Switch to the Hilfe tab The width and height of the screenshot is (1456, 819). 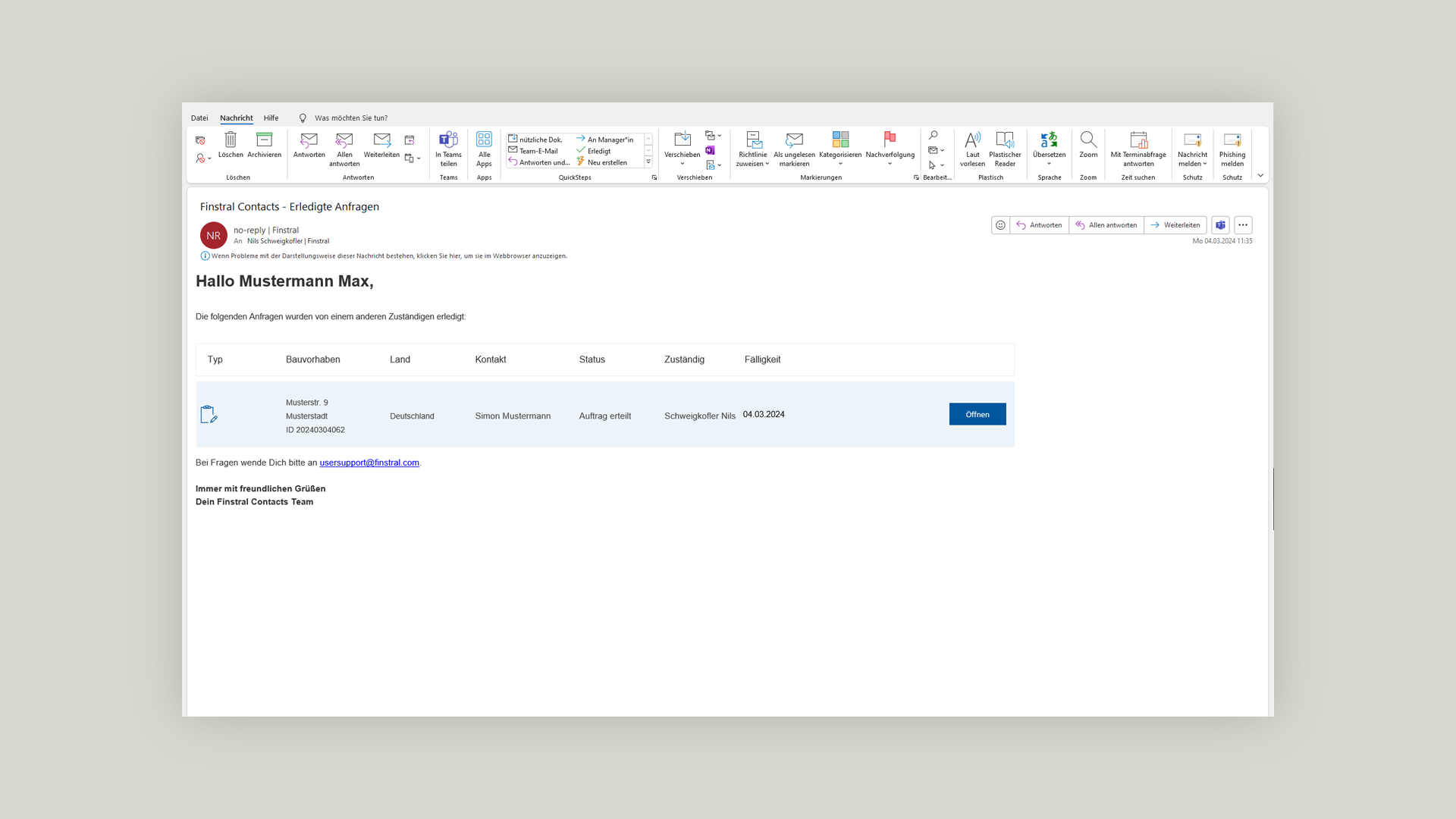click(x=271, y=118)
